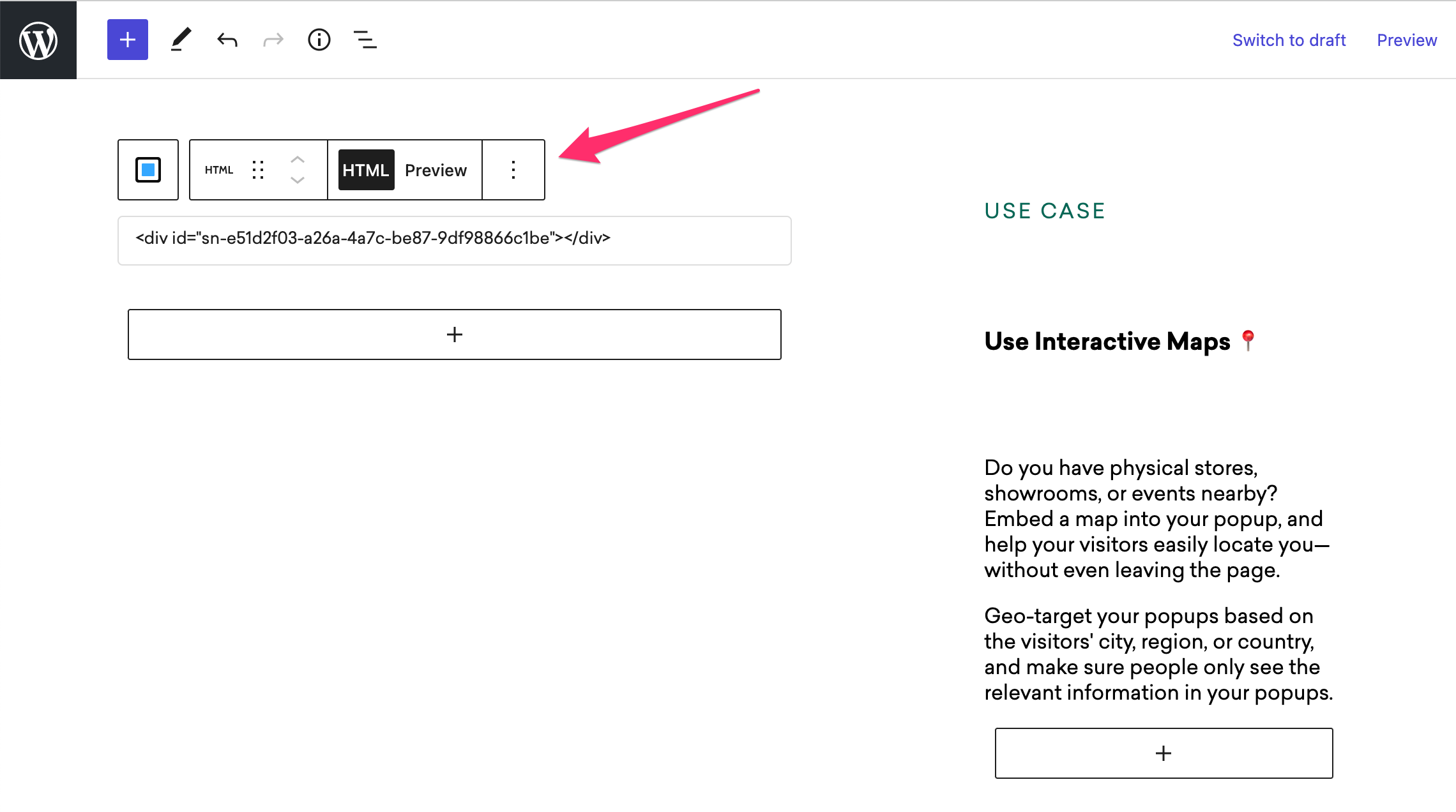Toggle the HTML block type button

click(219, 170)
